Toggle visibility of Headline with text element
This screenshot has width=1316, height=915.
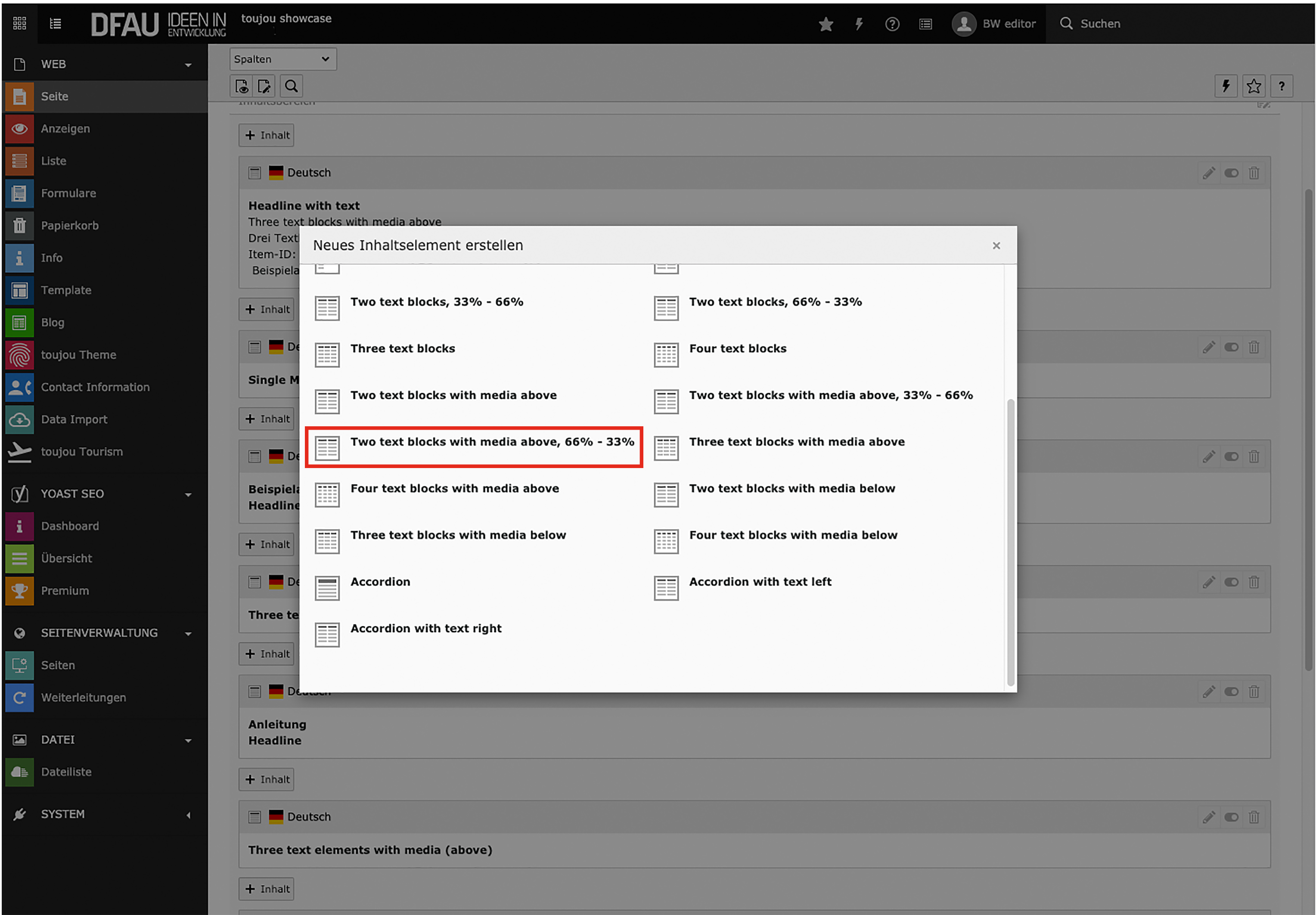[1231, 173]
